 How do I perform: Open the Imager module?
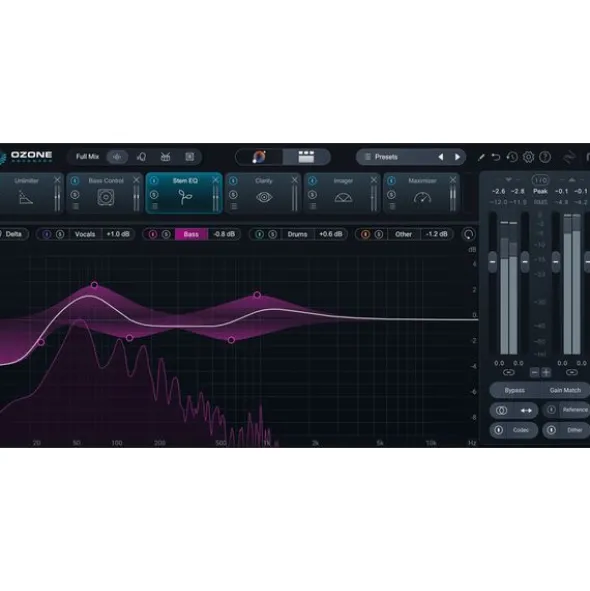pos(343,193)
